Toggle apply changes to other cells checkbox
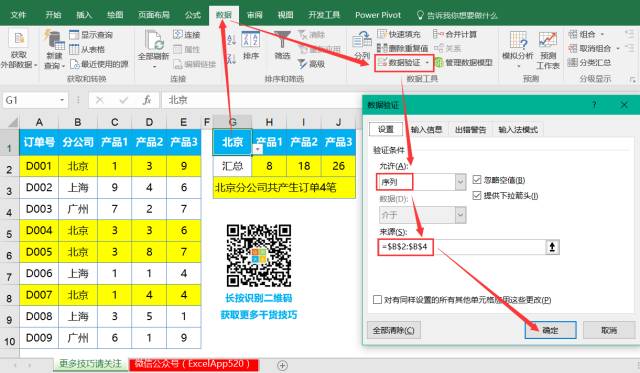Viewport: 640px width, 373px height. pyautogui.click(x=378, y=300)
